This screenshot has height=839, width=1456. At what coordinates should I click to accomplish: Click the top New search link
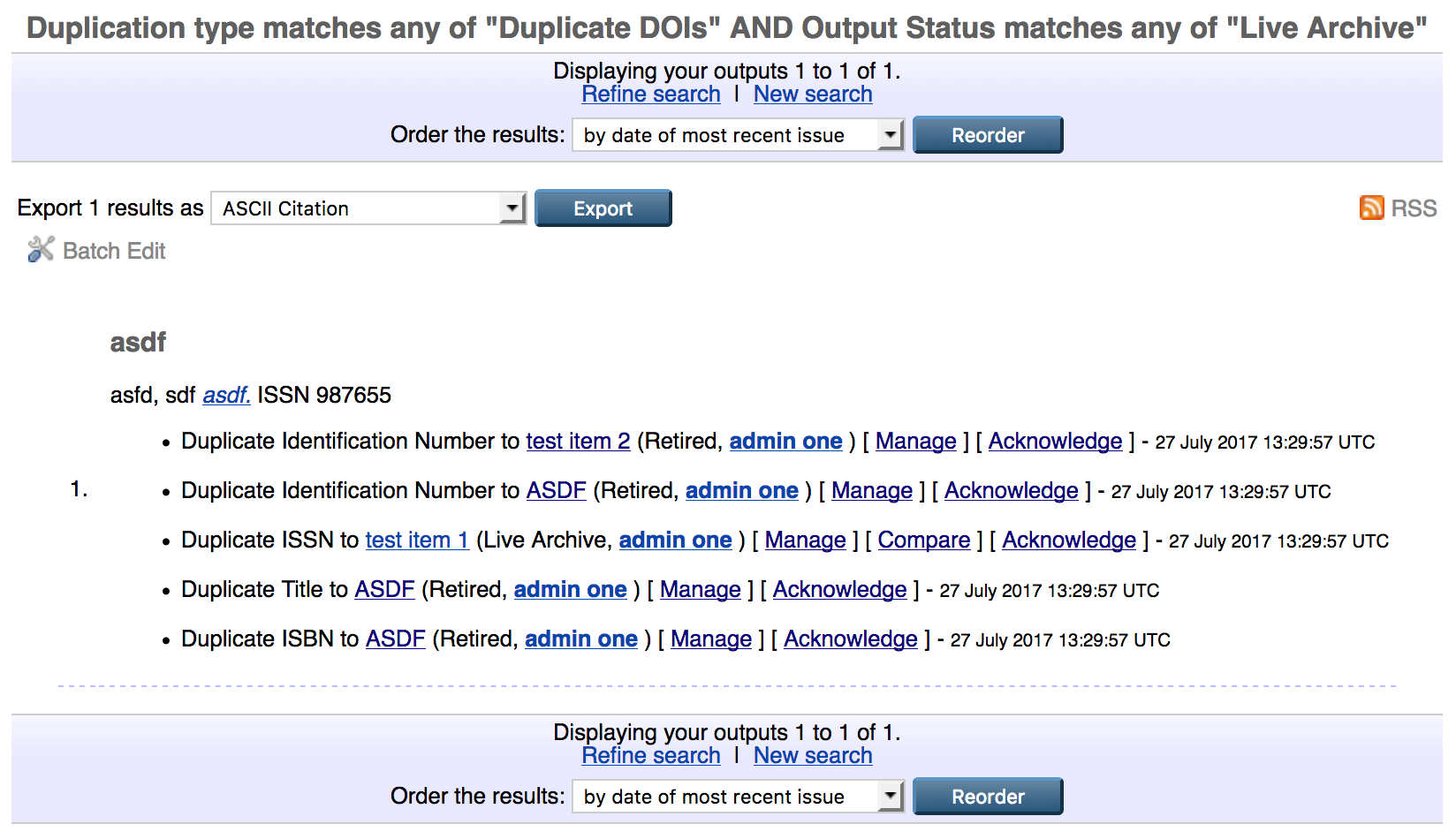coord(812,94)
